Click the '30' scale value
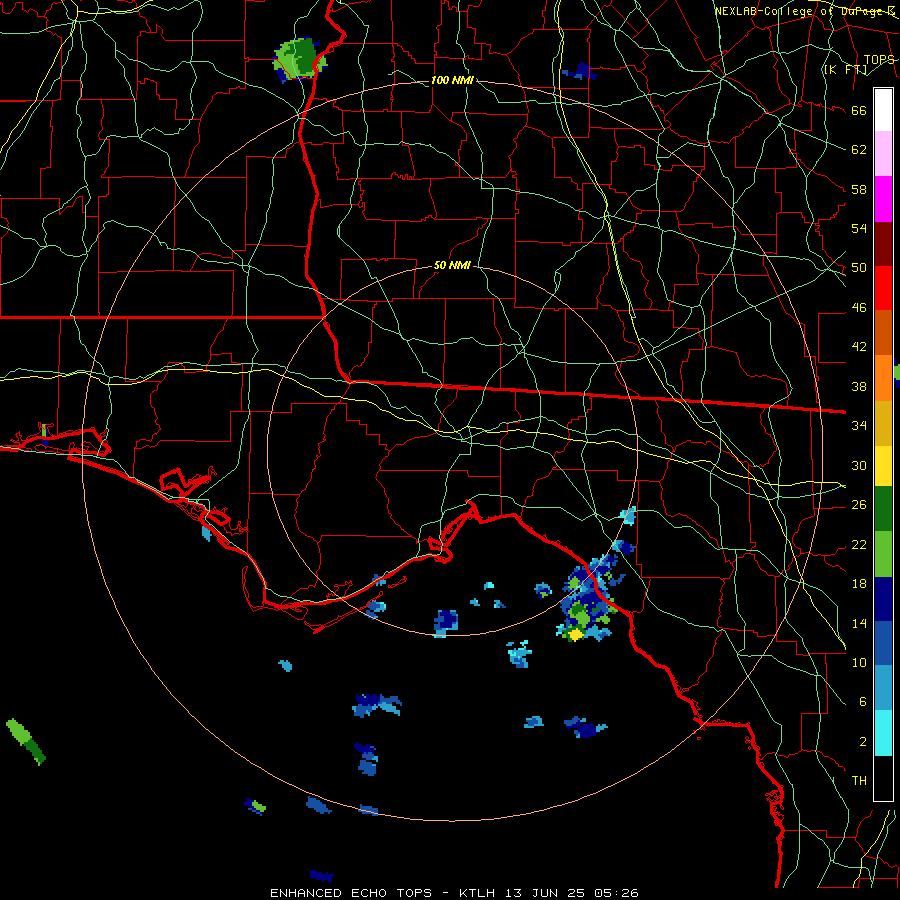This screenshot has height=900, width=900. pyautogui.click(x=859, y=465)
